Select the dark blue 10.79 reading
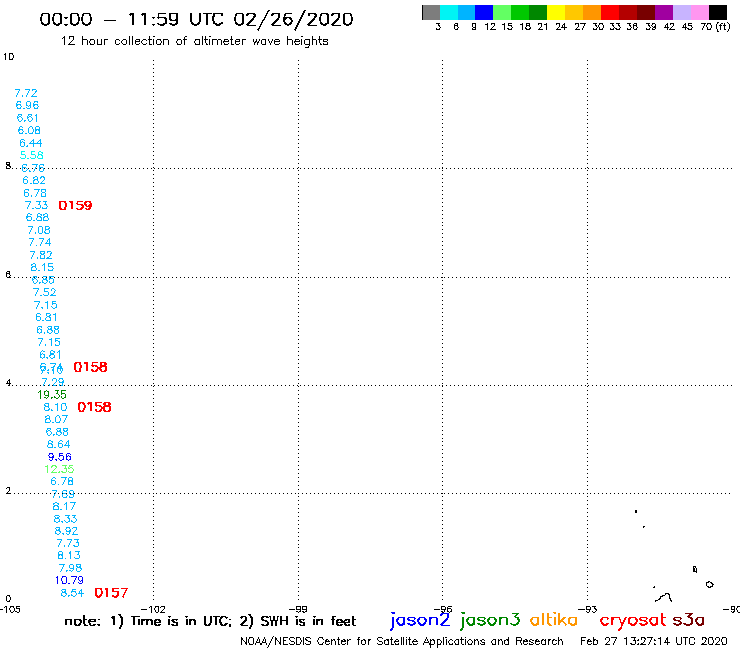 pyautogui.click(x=69, y=580)
